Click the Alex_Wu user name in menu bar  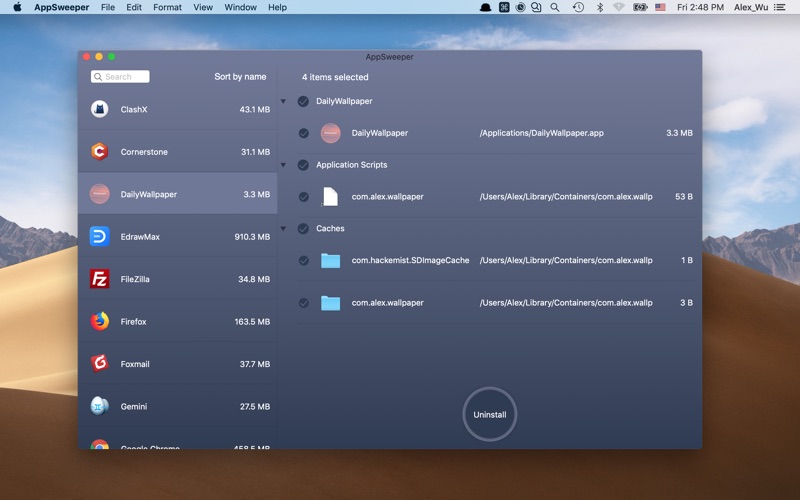[751, 7]
